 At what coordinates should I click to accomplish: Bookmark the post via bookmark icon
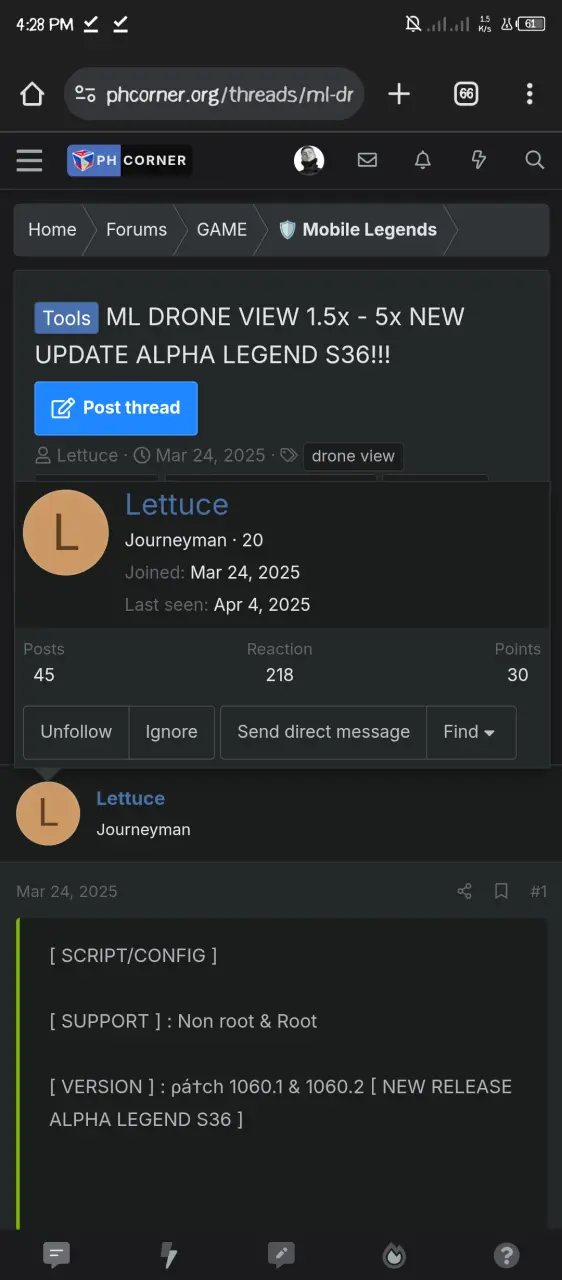501,891
